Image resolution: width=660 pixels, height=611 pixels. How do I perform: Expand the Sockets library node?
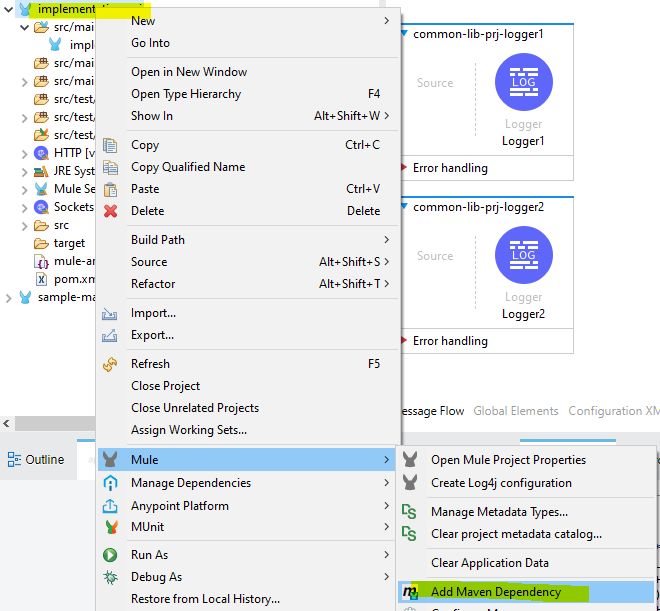24,208
